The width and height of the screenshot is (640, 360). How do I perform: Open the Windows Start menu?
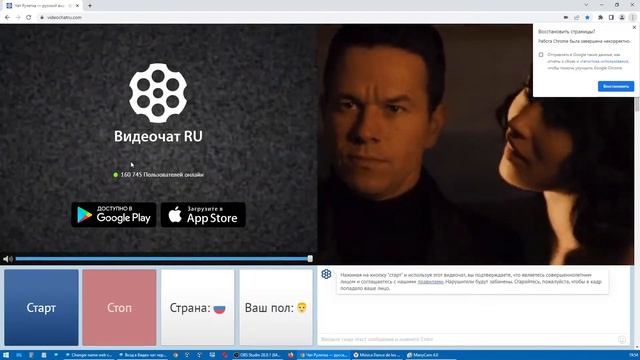tap(6, 355)
